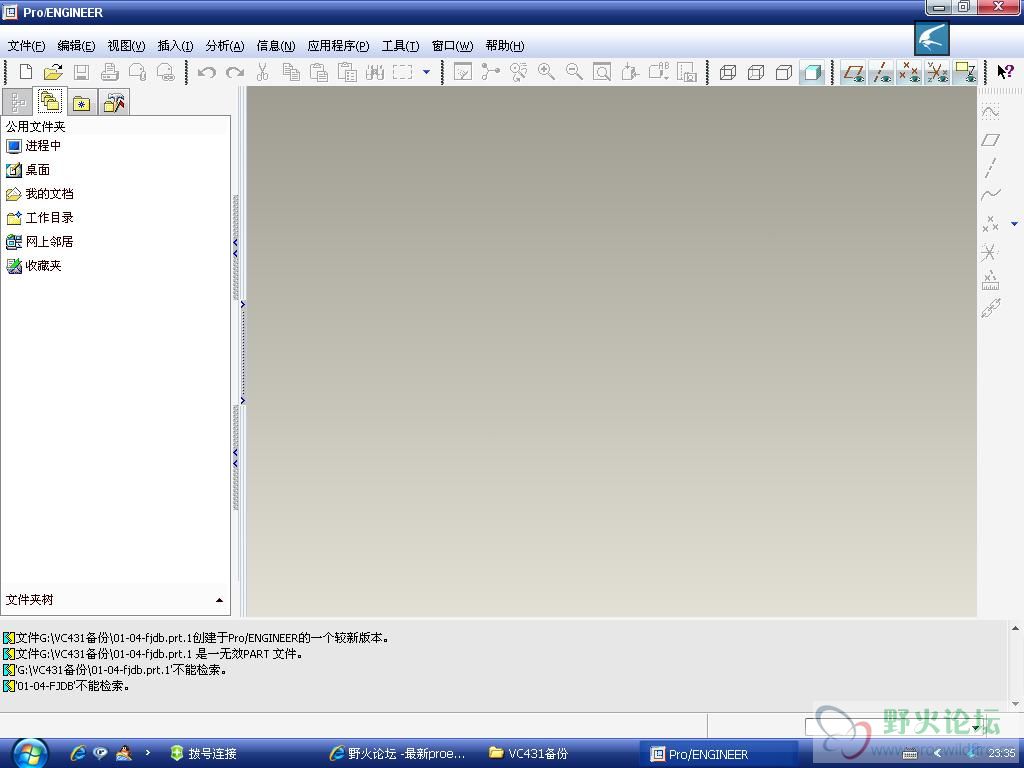1024x768 pixels.
Task: Click the Datum Plane tool in right toolbar
Action: (990, 139)
